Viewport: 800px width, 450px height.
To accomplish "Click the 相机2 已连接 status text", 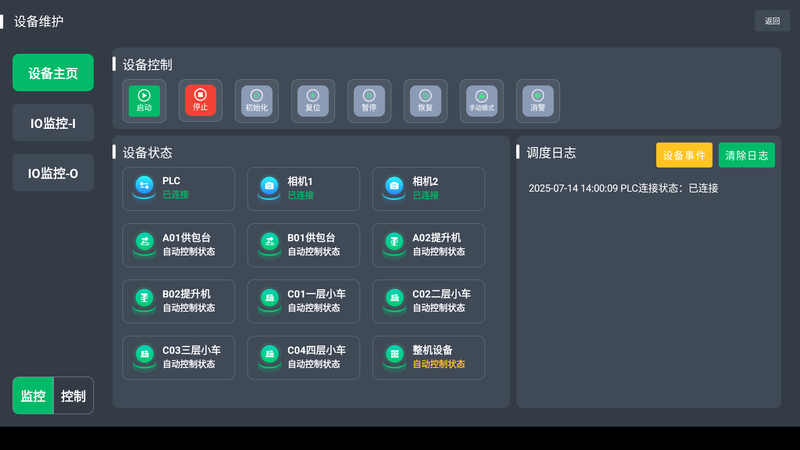I will tap(426, 195).
